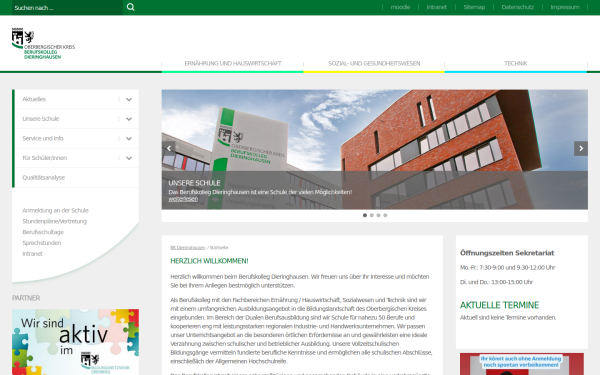This screenshot has height=375, width=600.
Task: Click the 'Wir sind aktiv' partner banner
Action: pos(75,342)
